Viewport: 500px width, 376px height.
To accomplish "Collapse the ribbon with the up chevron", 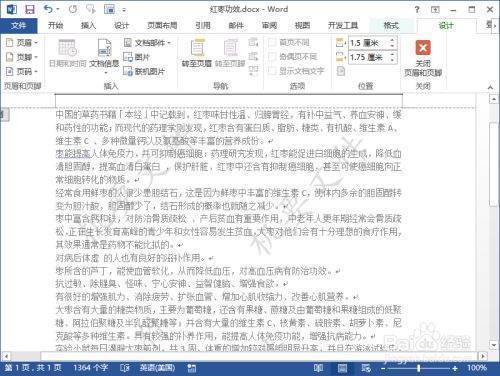I will (x=490, y=87).
